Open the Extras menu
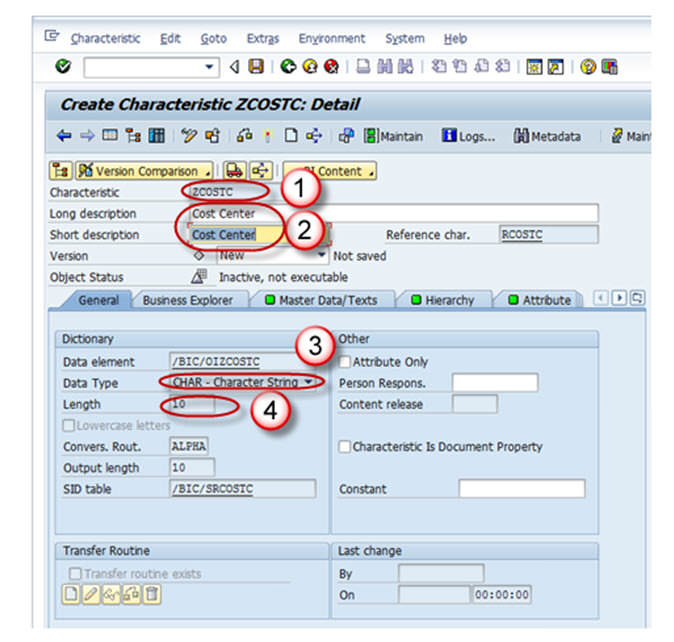The width and height of the screenshot is (674, 642). coord(263,38)
